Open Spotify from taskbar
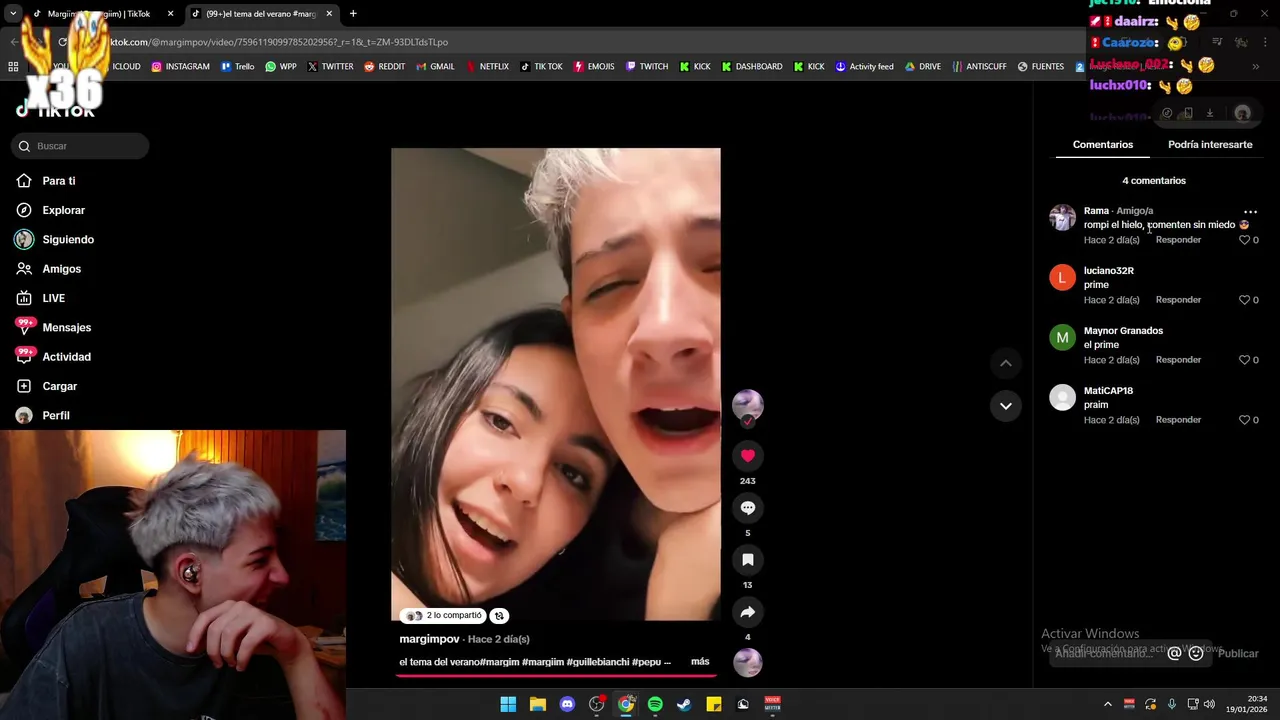Viewport: 1280px width, 720px height. click(x=655, y=704)
